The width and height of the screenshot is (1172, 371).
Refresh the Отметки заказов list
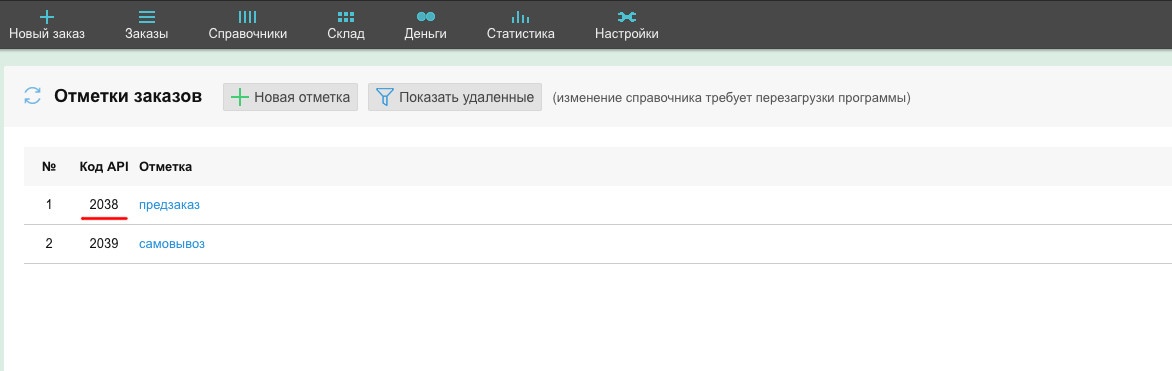(32, 96)
